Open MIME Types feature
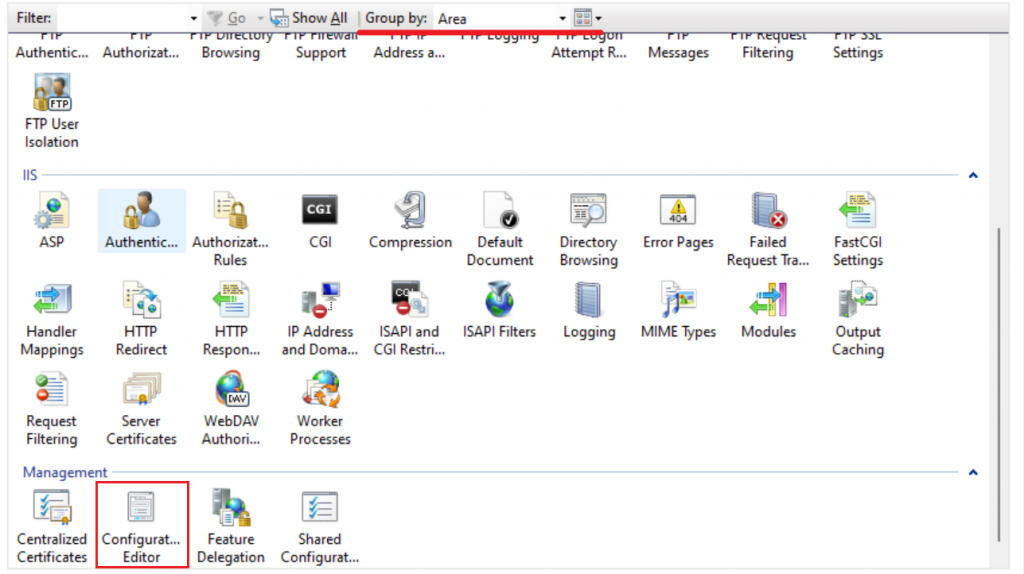1024x574 pixels. tap(679, 311)
